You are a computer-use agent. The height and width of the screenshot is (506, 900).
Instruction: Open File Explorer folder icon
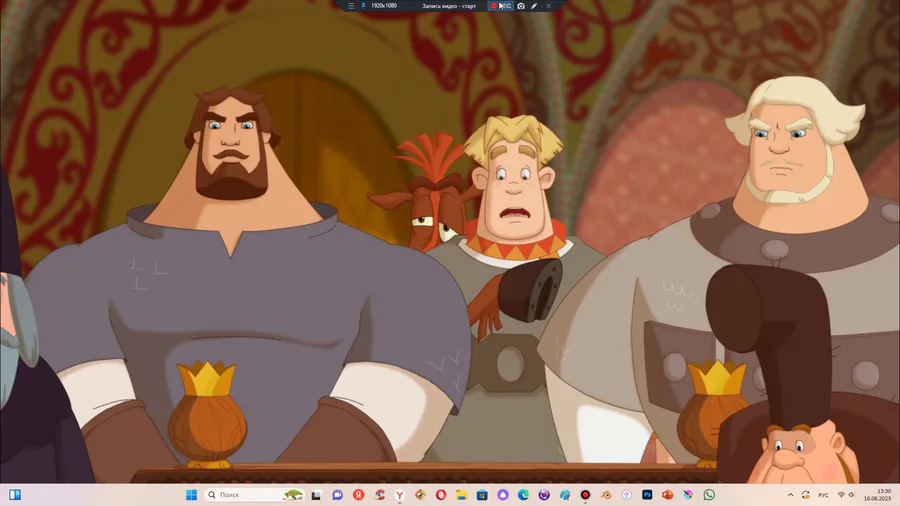coord(461,495)
